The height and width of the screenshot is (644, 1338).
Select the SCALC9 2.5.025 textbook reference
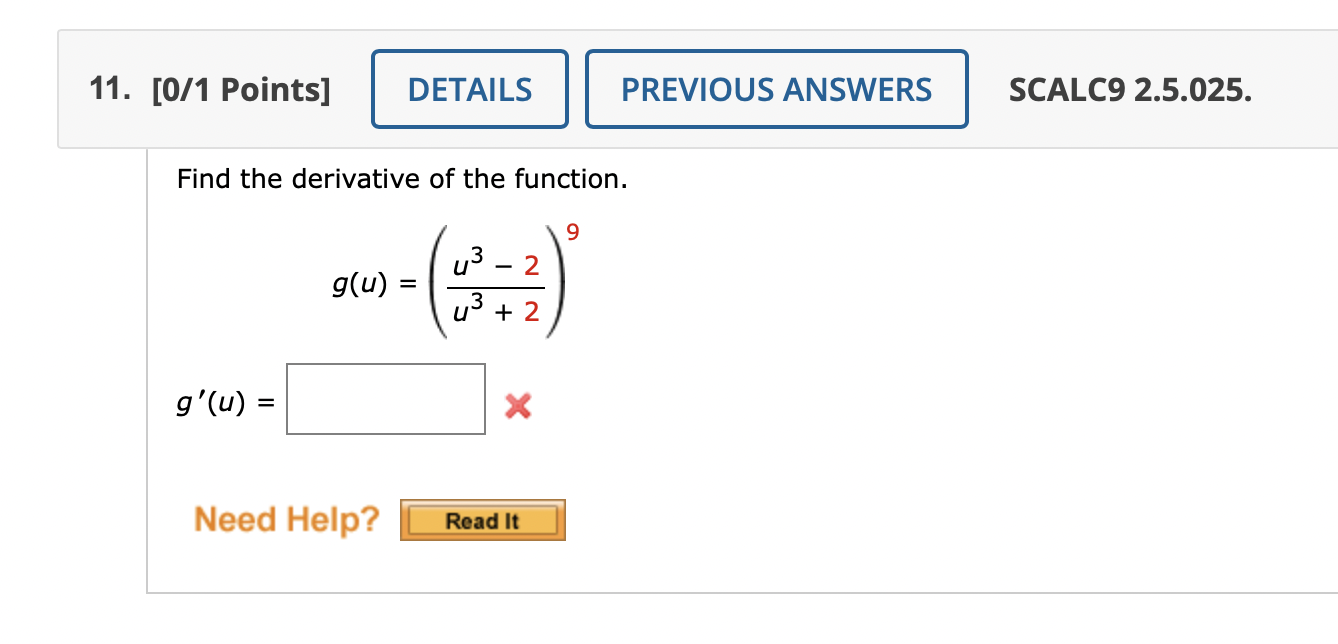(x=1130, y=89)
